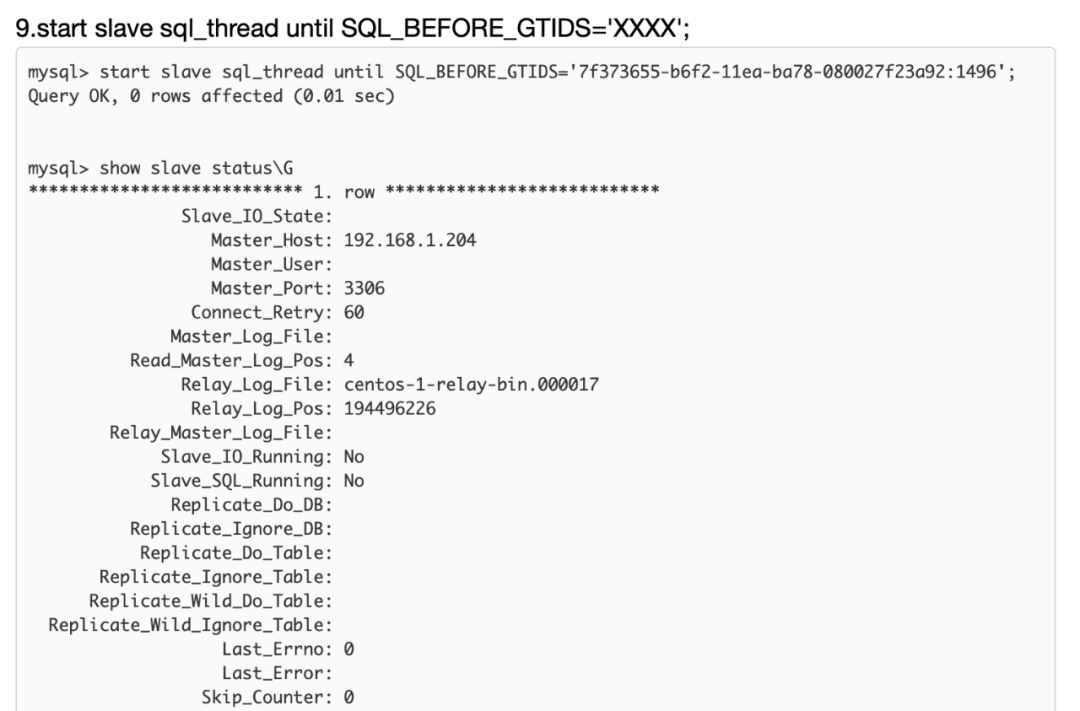Image resolution: width=1080 pixels, height=711 pixels.
Task: Click the Replicate_Do_DB field label
Action: [251, 505]
